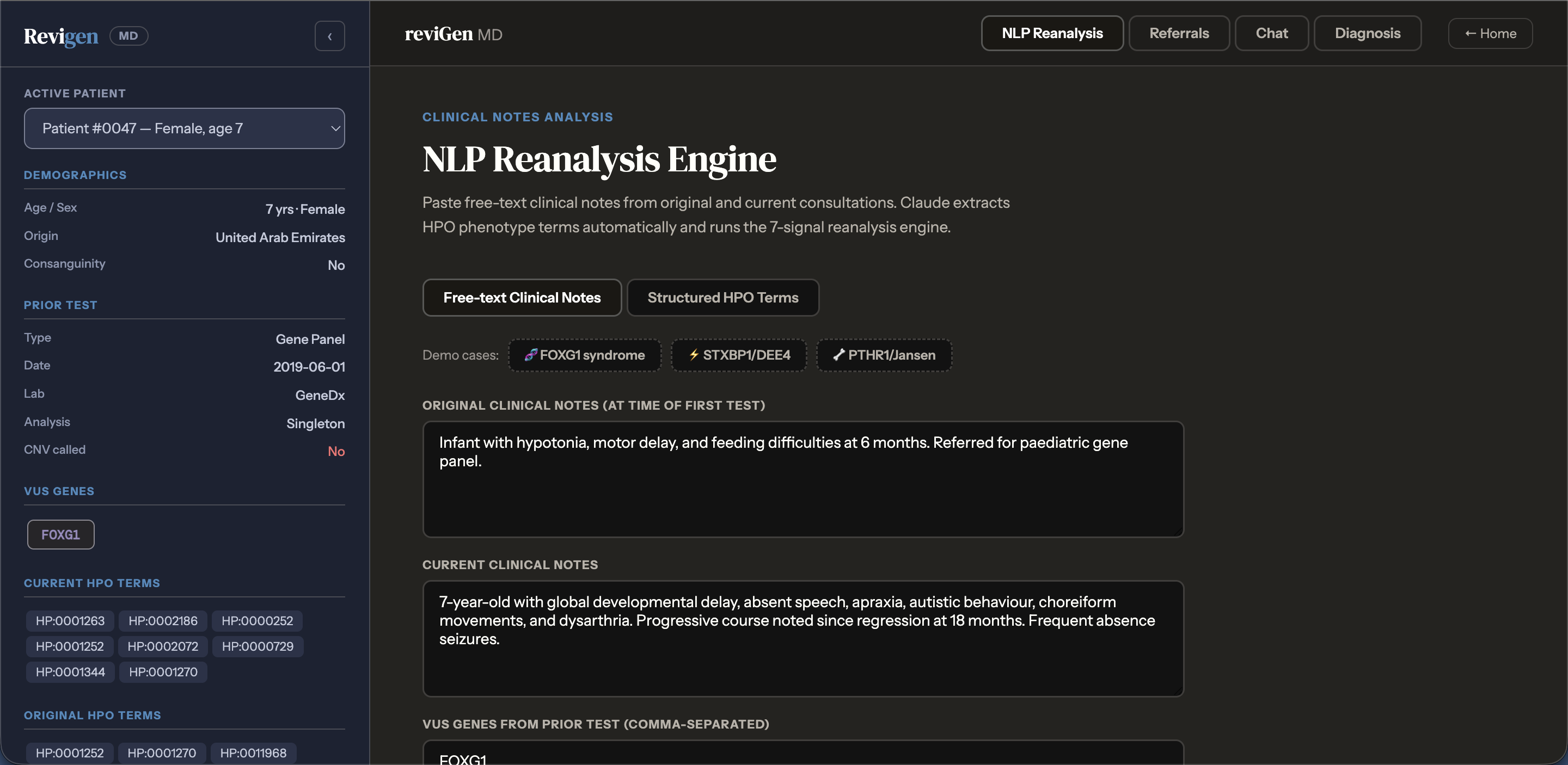1568x765 pixels.
Task: Load the STXBP1/DEE4 demo case
Action: pyautogui.click(x=738, y=355)
